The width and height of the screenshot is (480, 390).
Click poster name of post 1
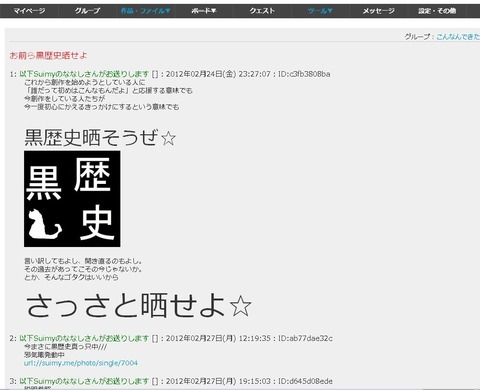coord(84,74)
